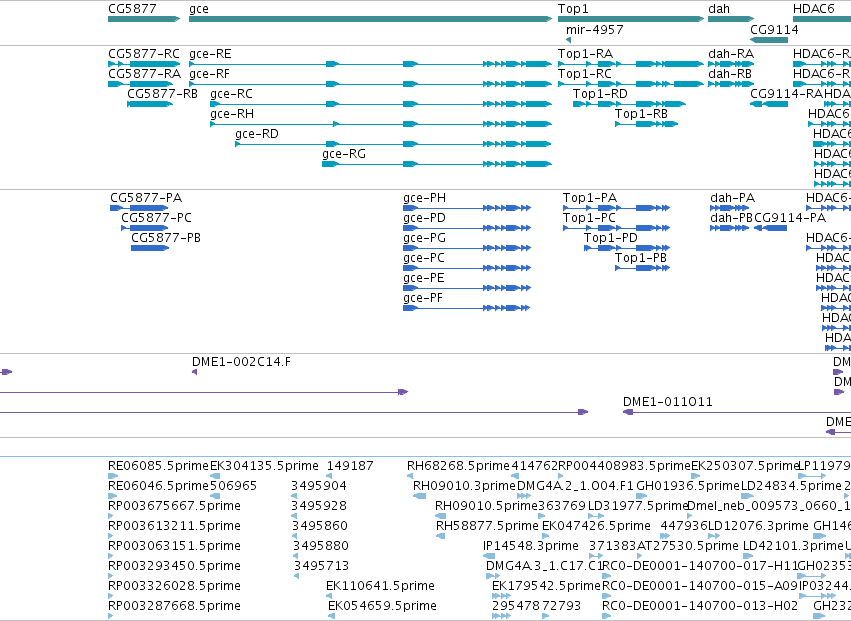The width and height of the screenshot is (851, 621).
Task: Select the Top1-PD protein label
Action: 611,238
